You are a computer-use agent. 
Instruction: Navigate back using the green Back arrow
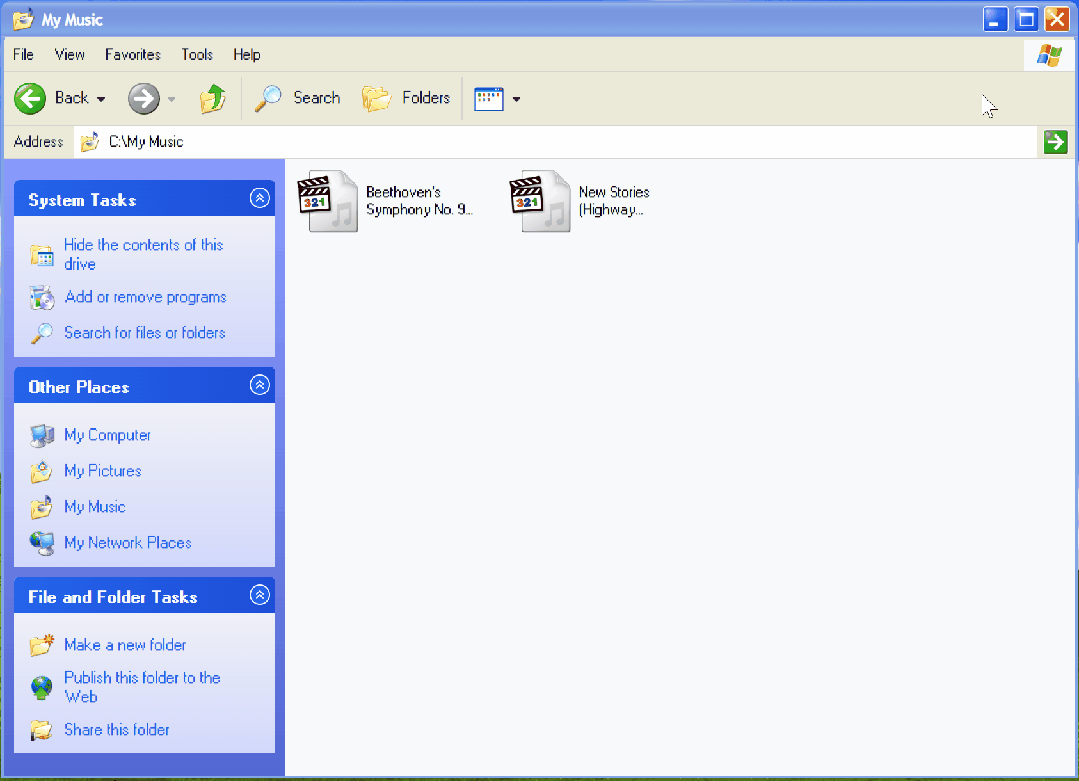coord(30,98)
